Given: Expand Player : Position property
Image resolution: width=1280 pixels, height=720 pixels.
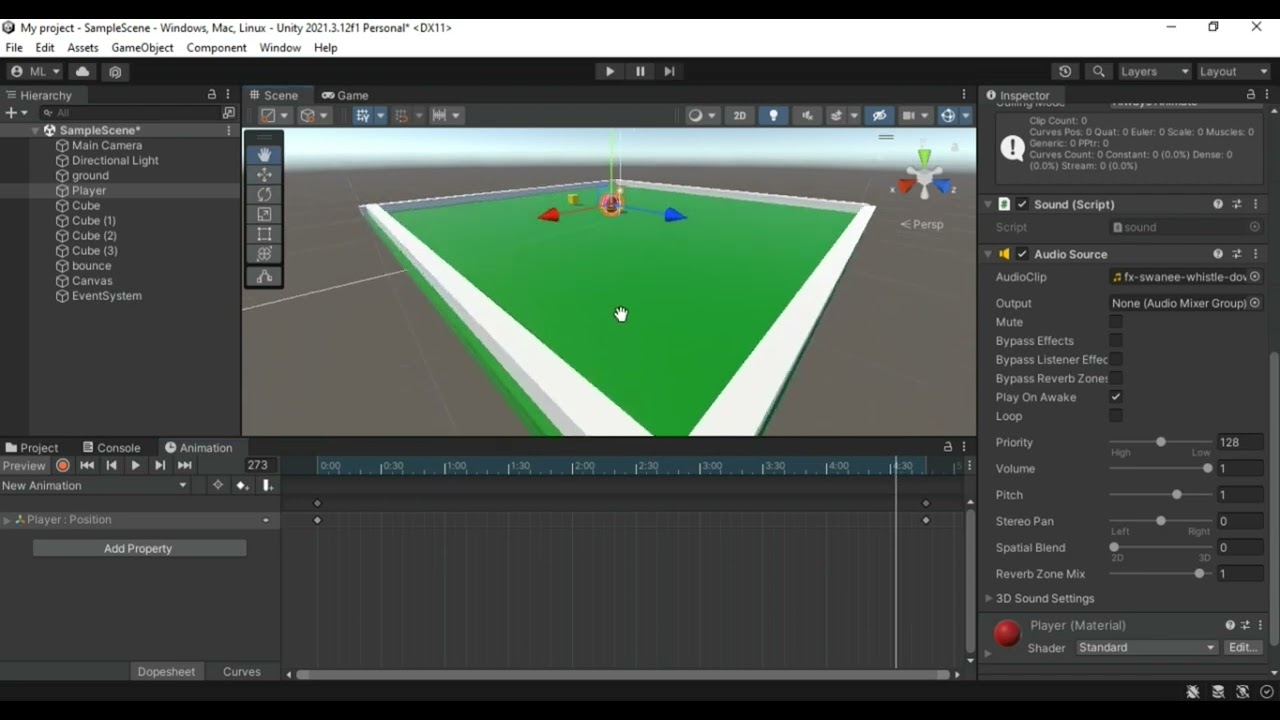Looking at the screenshot, I should [7, 520].
